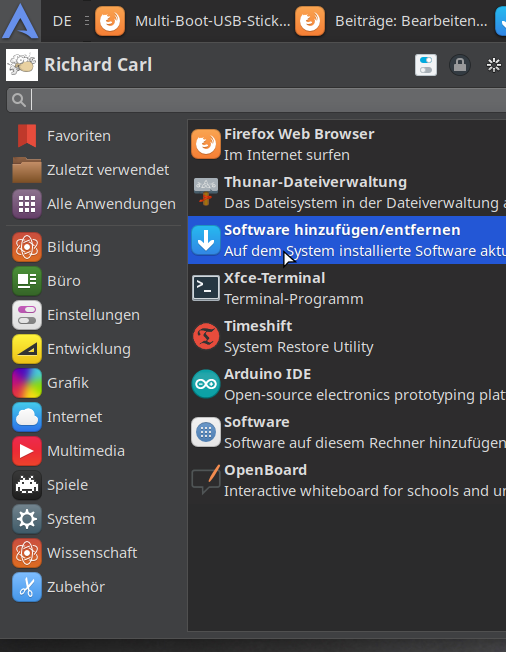Select Wissenschaft category atom icon
Screen dimensions: 506x652
27,553
